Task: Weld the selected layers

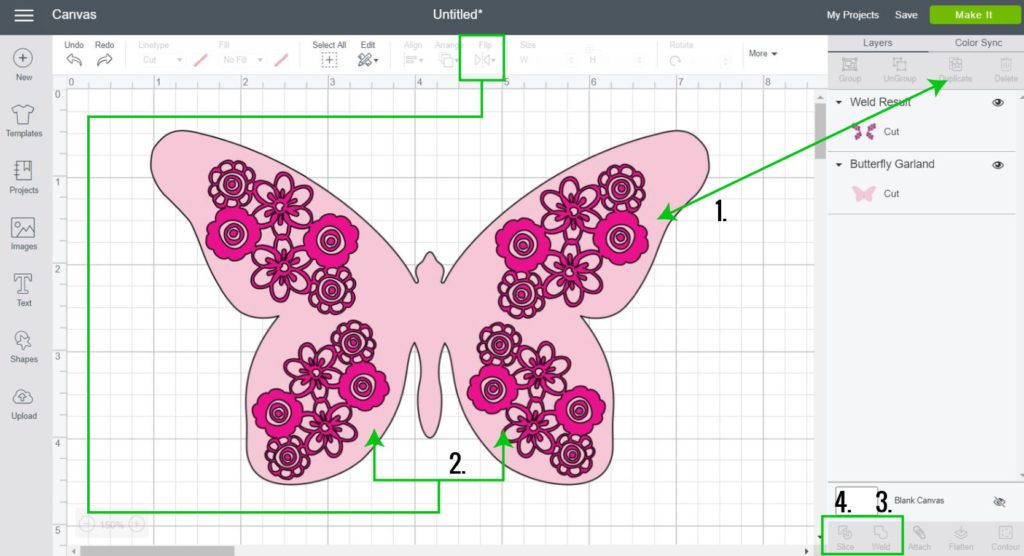Action: coord(880,538)
